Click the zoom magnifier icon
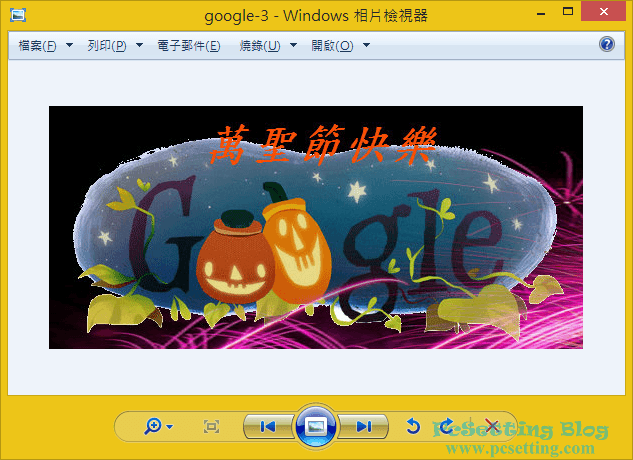 pos(152,427)
